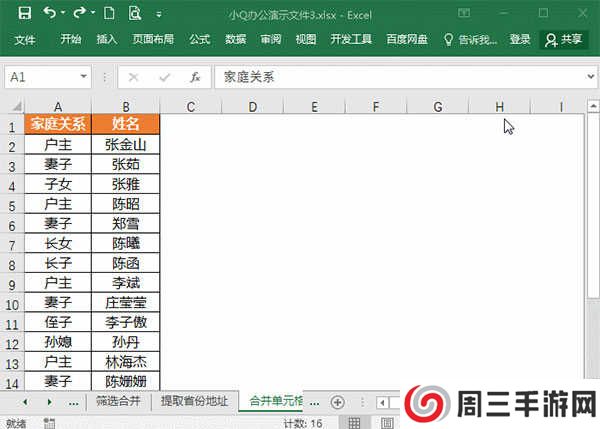Switch to the 公式 ribbon tab
The image size is (600, 429).
[x=199, y=40]
